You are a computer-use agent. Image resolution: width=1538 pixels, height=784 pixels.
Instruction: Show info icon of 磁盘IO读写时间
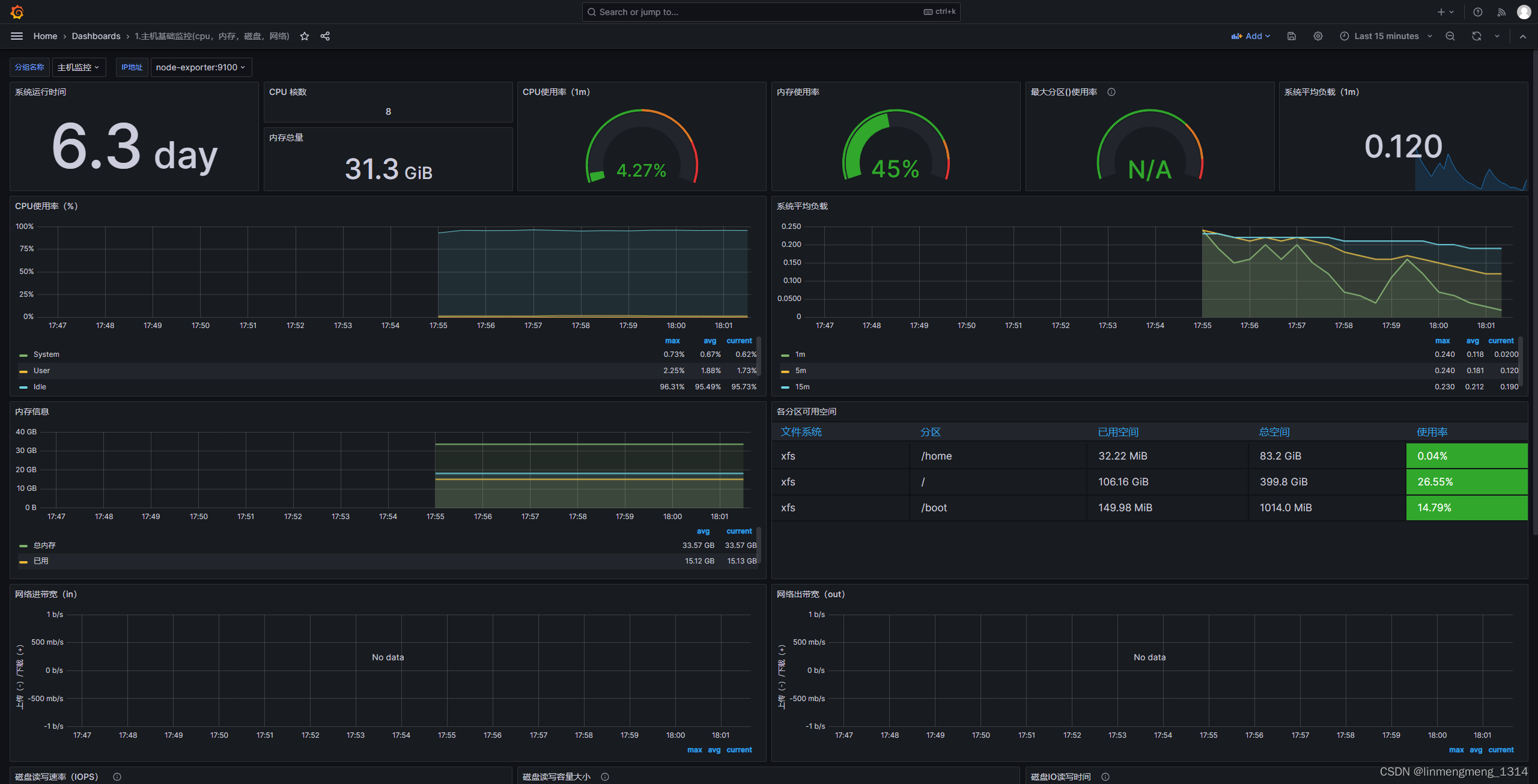[x=1105, y=777]
